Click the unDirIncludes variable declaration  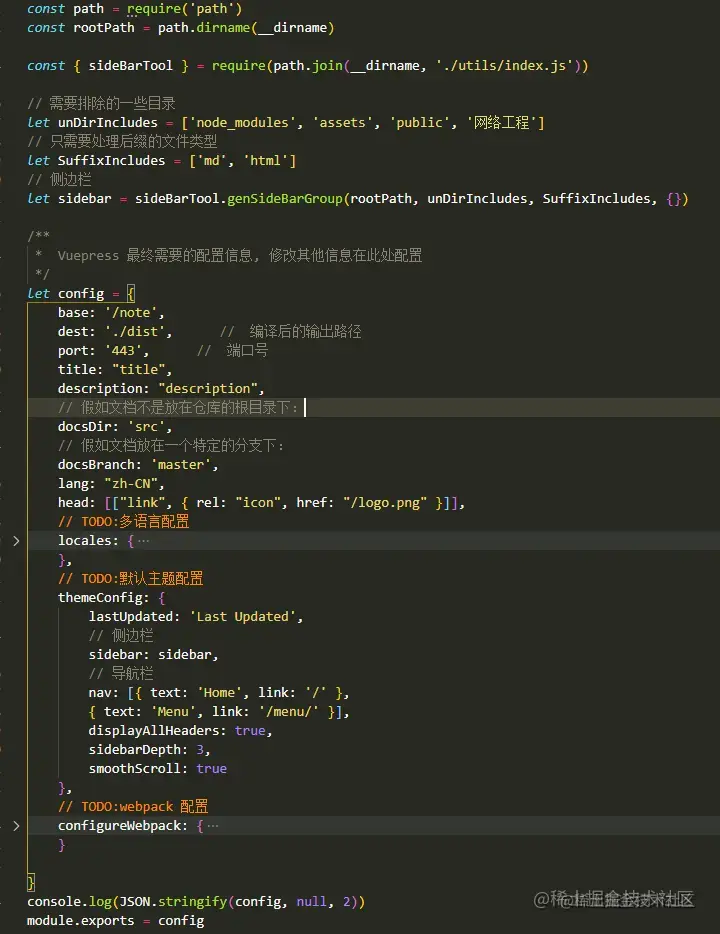click(107, 123)
